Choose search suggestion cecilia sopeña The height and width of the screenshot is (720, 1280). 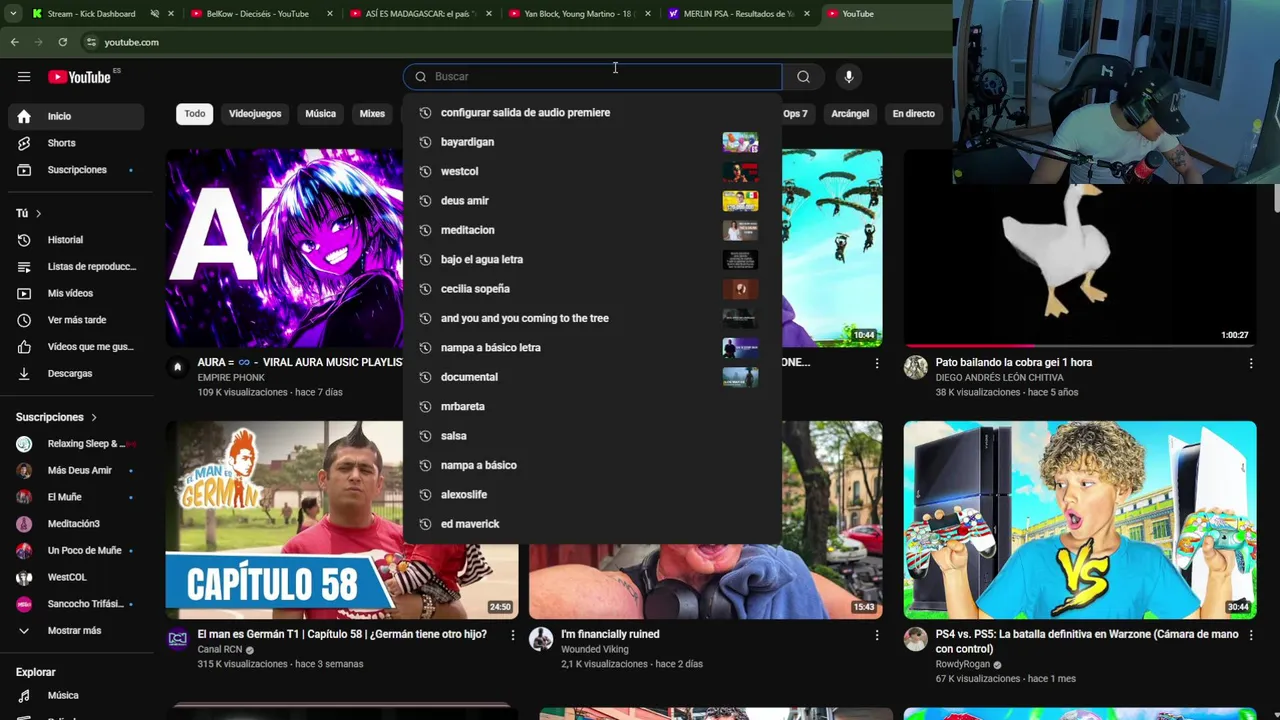point(592,289)
